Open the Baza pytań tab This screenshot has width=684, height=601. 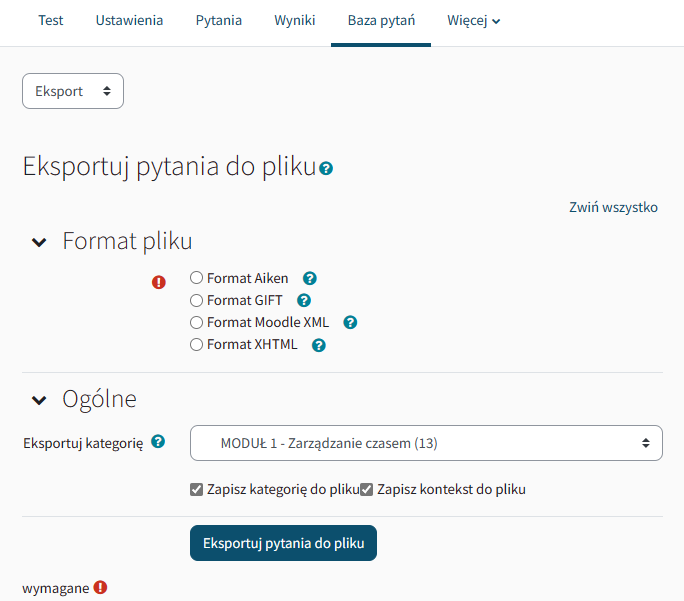tap(381, 20)
